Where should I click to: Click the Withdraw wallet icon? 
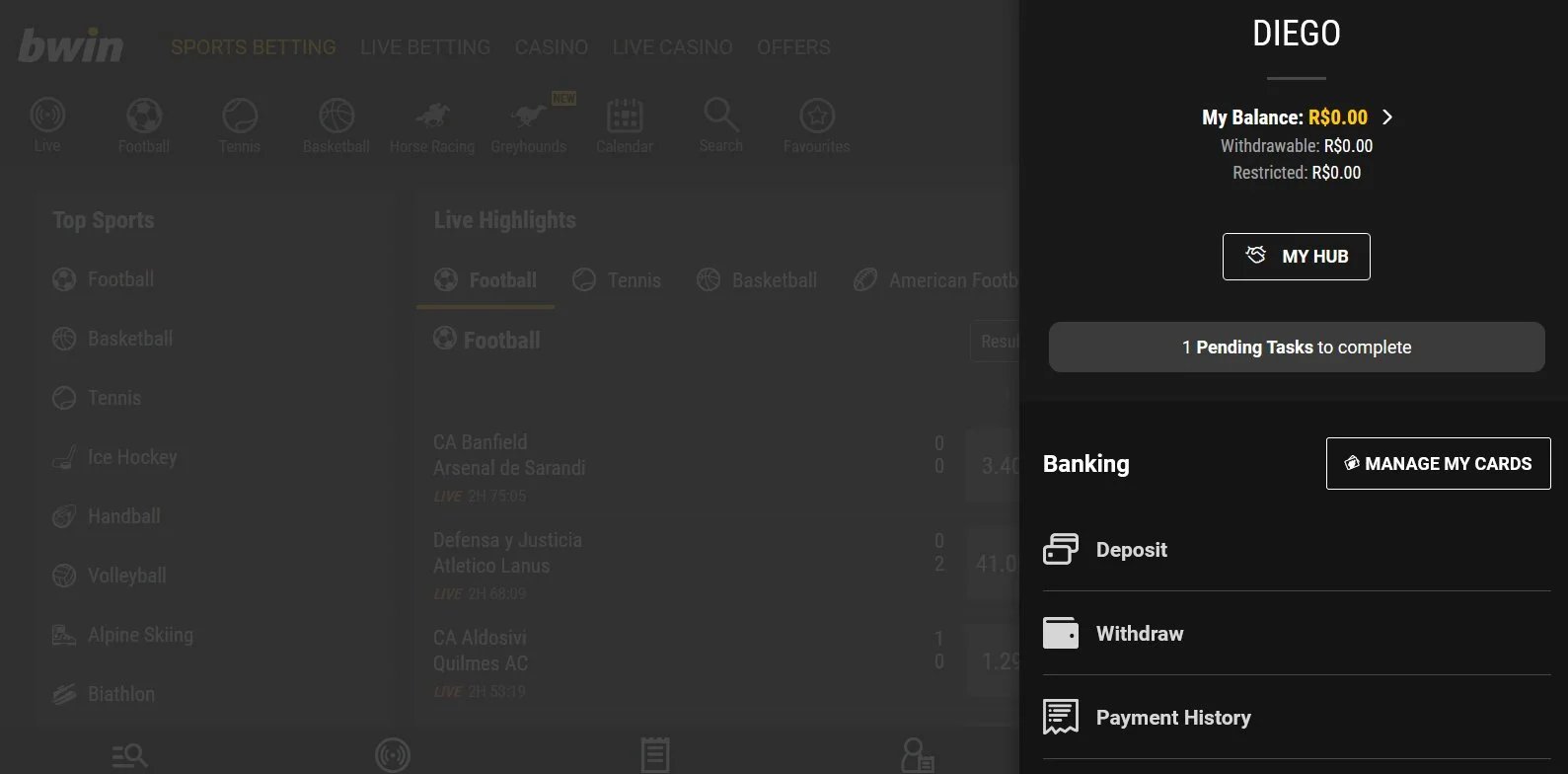[x=1061, y=633]
